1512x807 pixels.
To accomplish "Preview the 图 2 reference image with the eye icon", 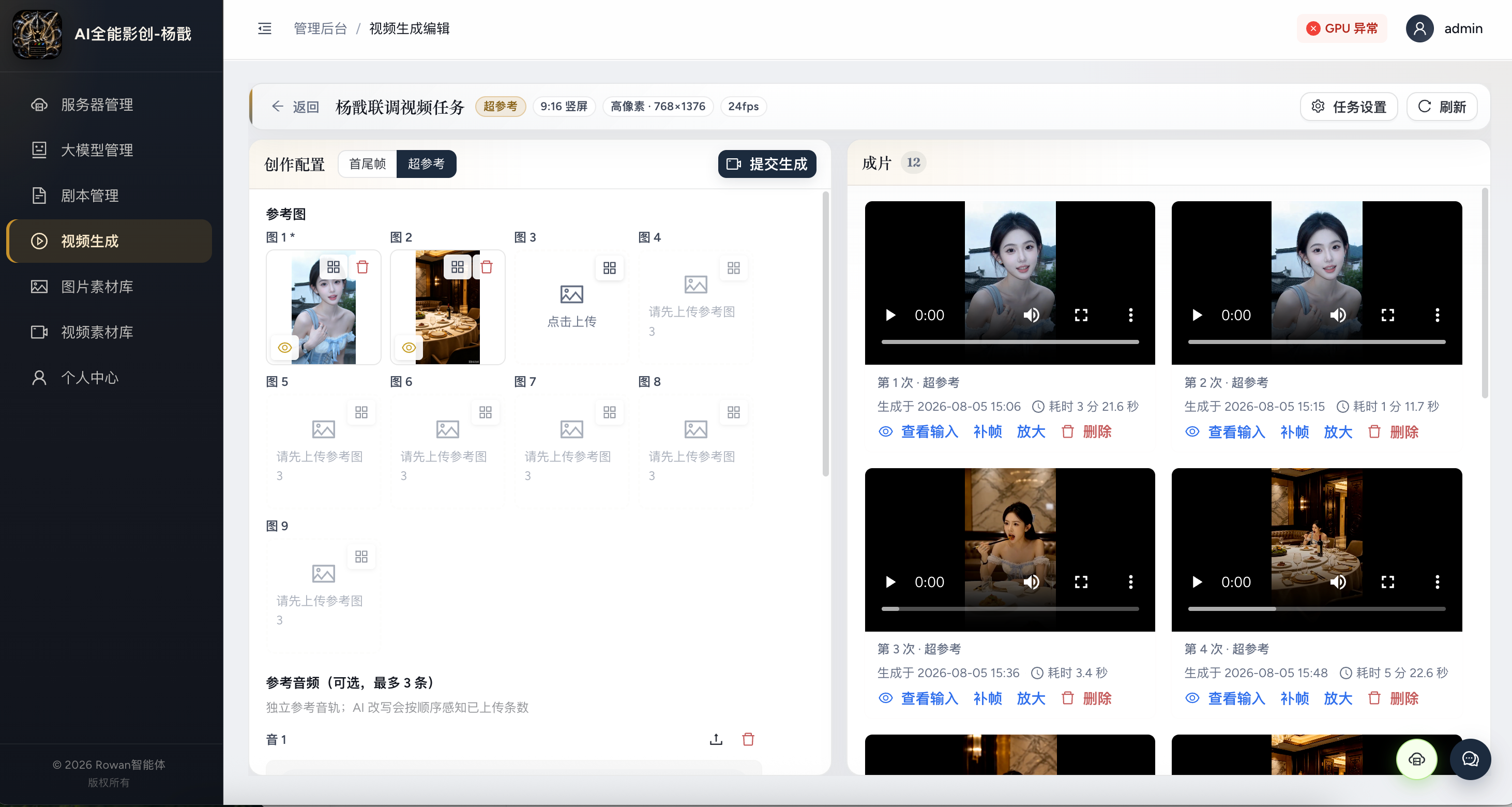I will coord(409,348).
